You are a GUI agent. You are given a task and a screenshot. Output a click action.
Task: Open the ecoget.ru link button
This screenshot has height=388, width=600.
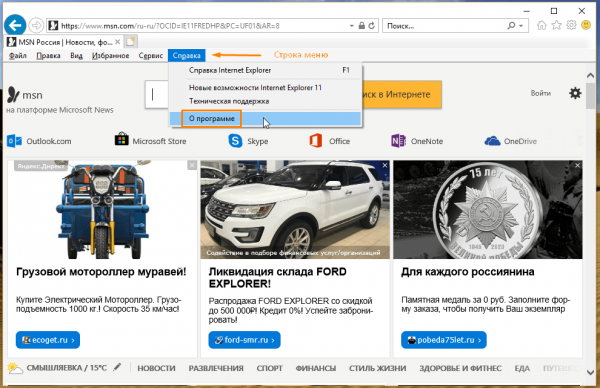[48, 340]
